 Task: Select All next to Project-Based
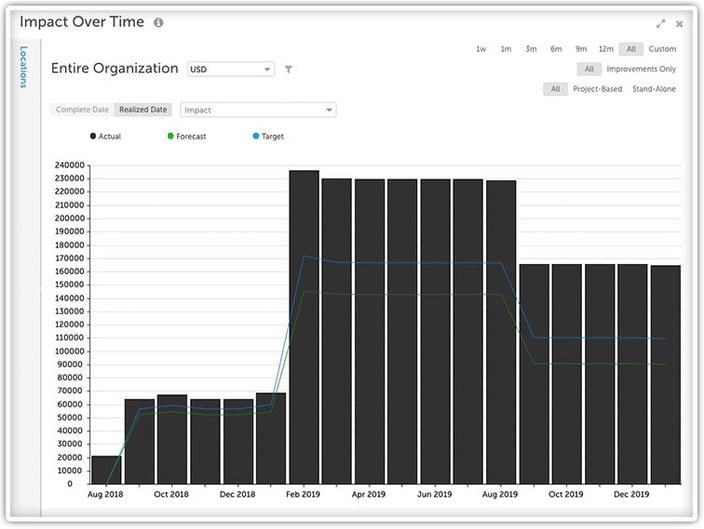[x=555, y=89]
